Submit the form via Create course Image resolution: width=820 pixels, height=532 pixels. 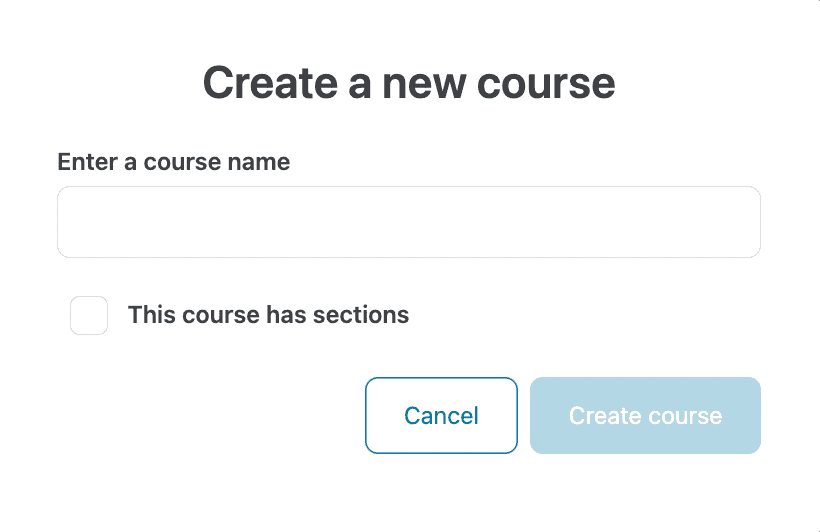point(645,415)
